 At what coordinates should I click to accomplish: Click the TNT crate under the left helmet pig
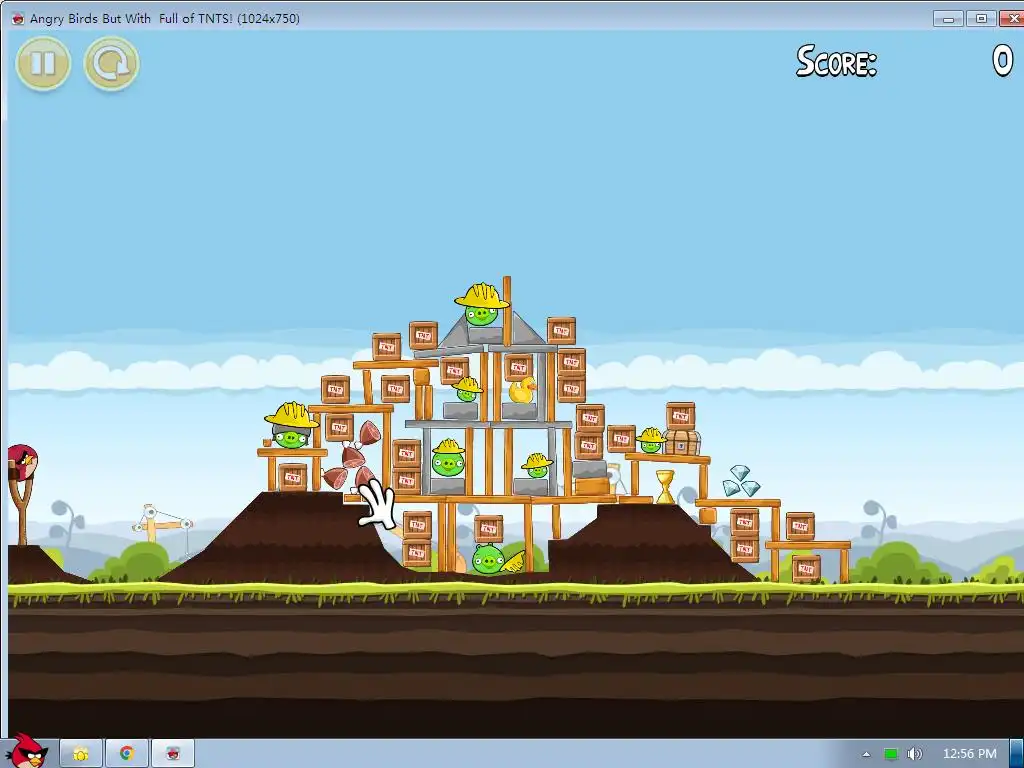(292, 477)
